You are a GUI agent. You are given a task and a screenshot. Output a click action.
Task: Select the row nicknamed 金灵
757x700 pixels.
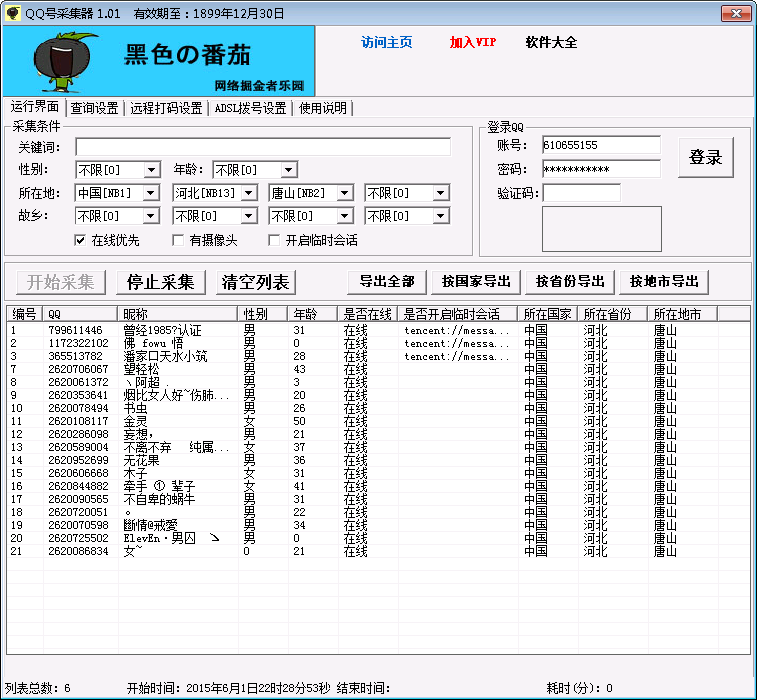[378, 421]
